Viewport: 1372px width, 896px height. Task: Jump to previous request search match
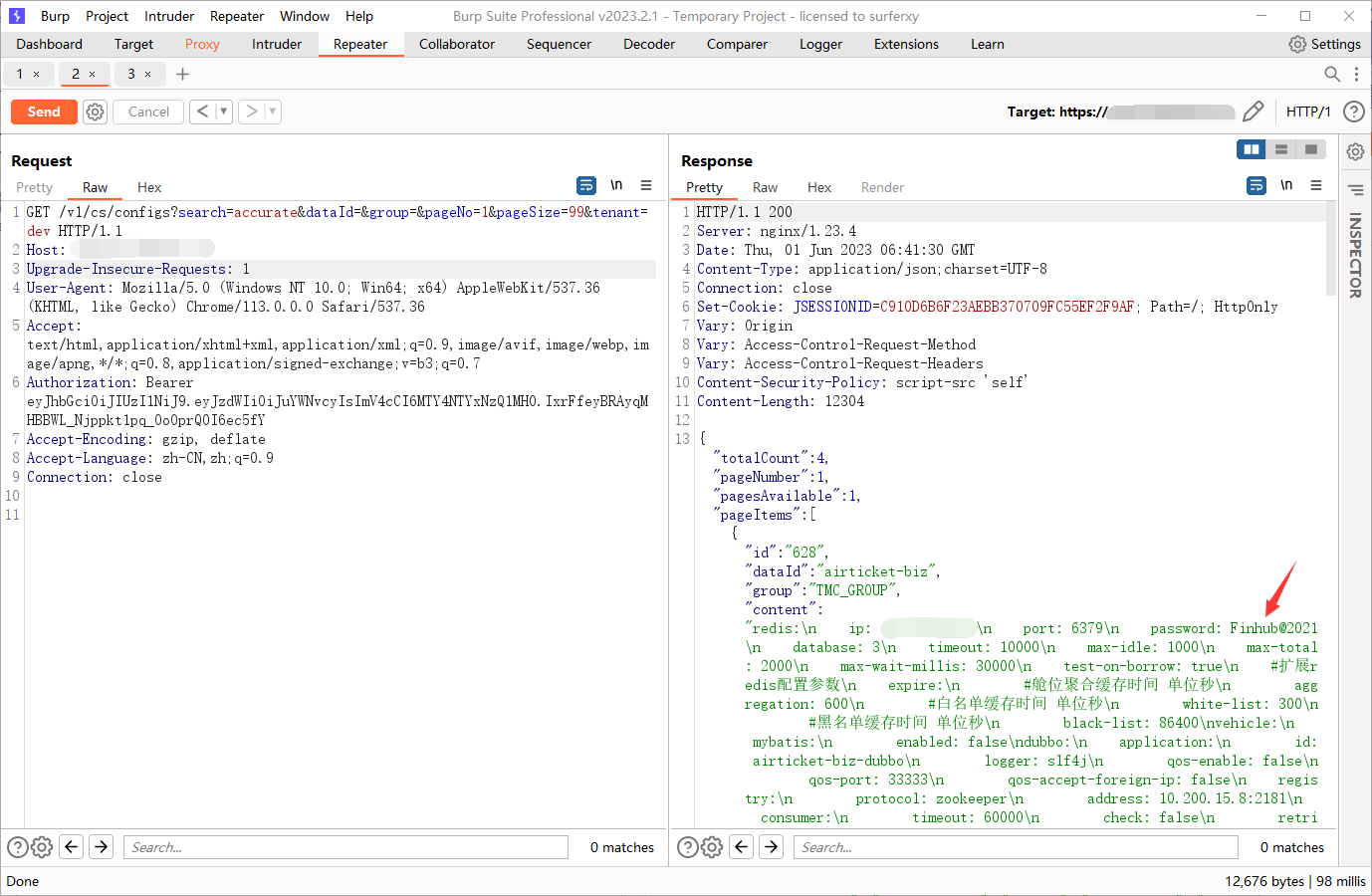pyautogui.click(x=72, y=847)
